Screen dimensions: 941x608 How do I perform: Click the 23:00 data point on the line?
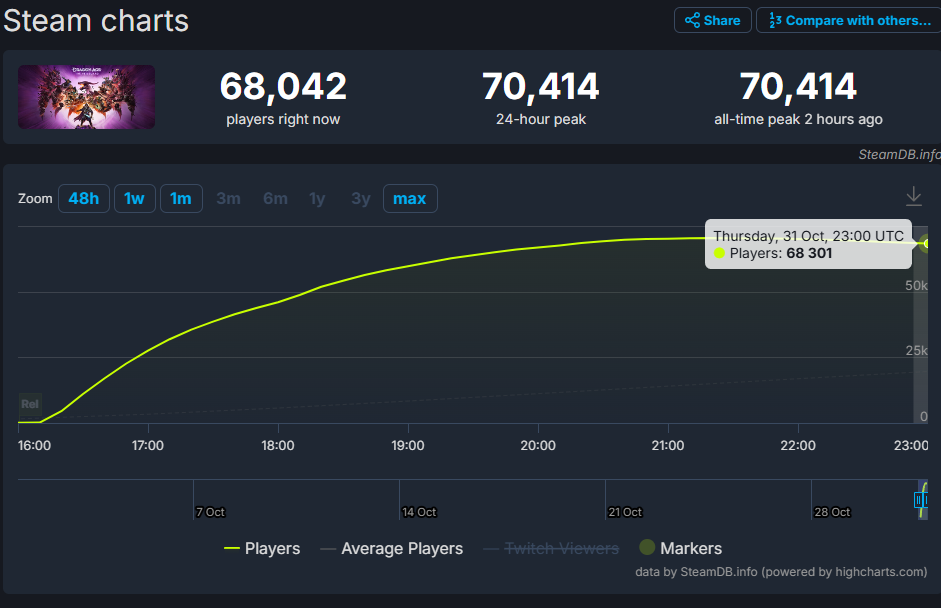927,244
